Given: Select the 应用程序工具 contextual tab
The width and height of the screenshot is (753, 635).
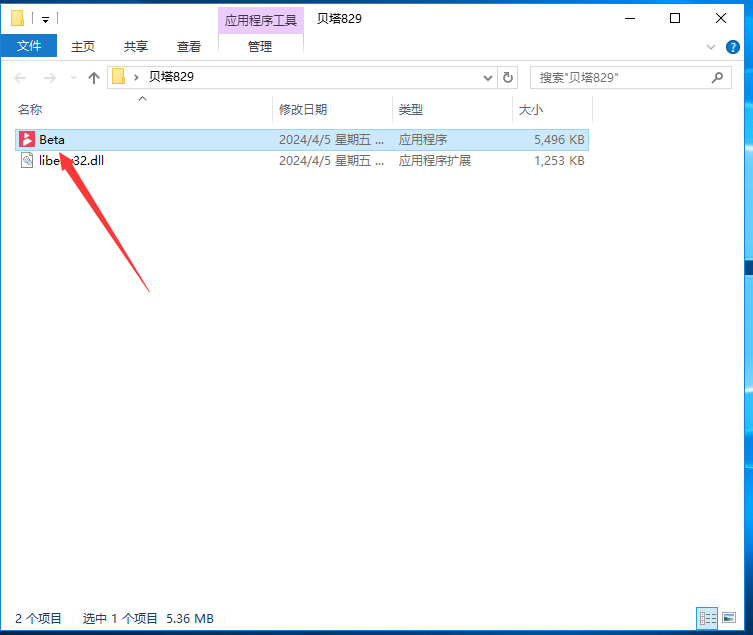Looking at the screenshot, I should [x=261, y=20].
